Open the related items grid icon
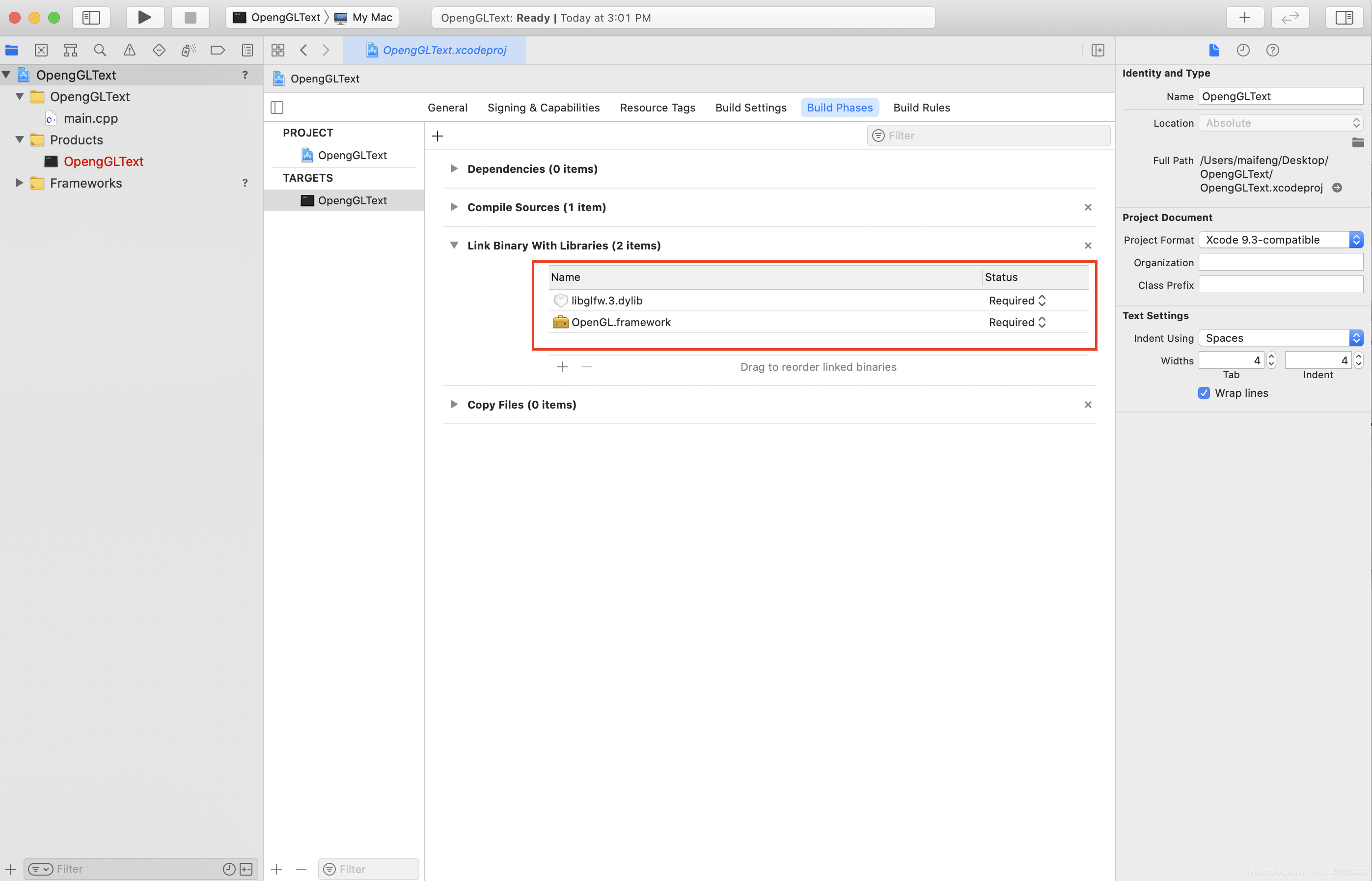The width and height of the screenshot is (1372, 881). (x=278, y=51)
